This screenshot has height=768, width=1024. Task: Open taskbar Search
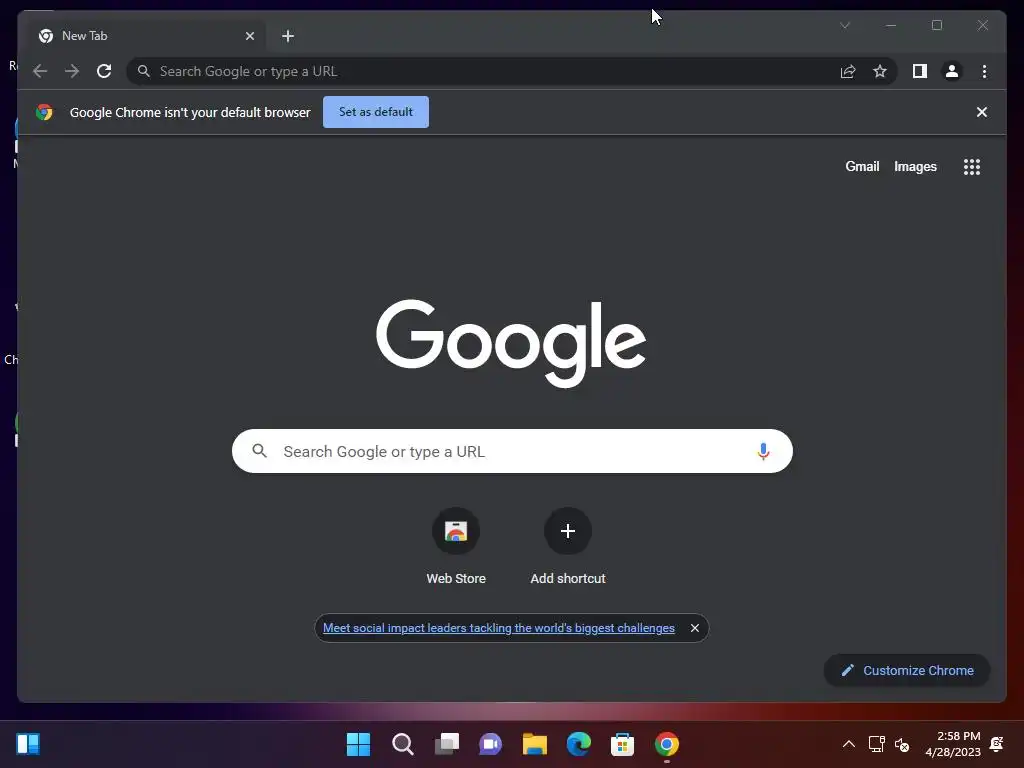(402, 744)
